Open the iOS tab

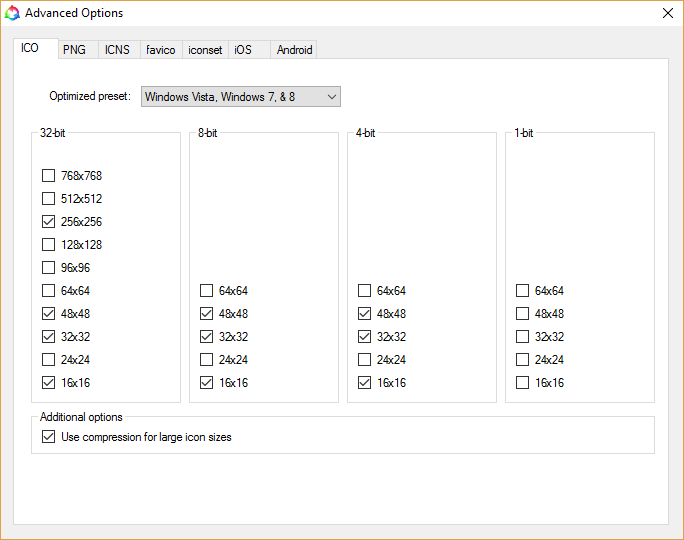243,49
